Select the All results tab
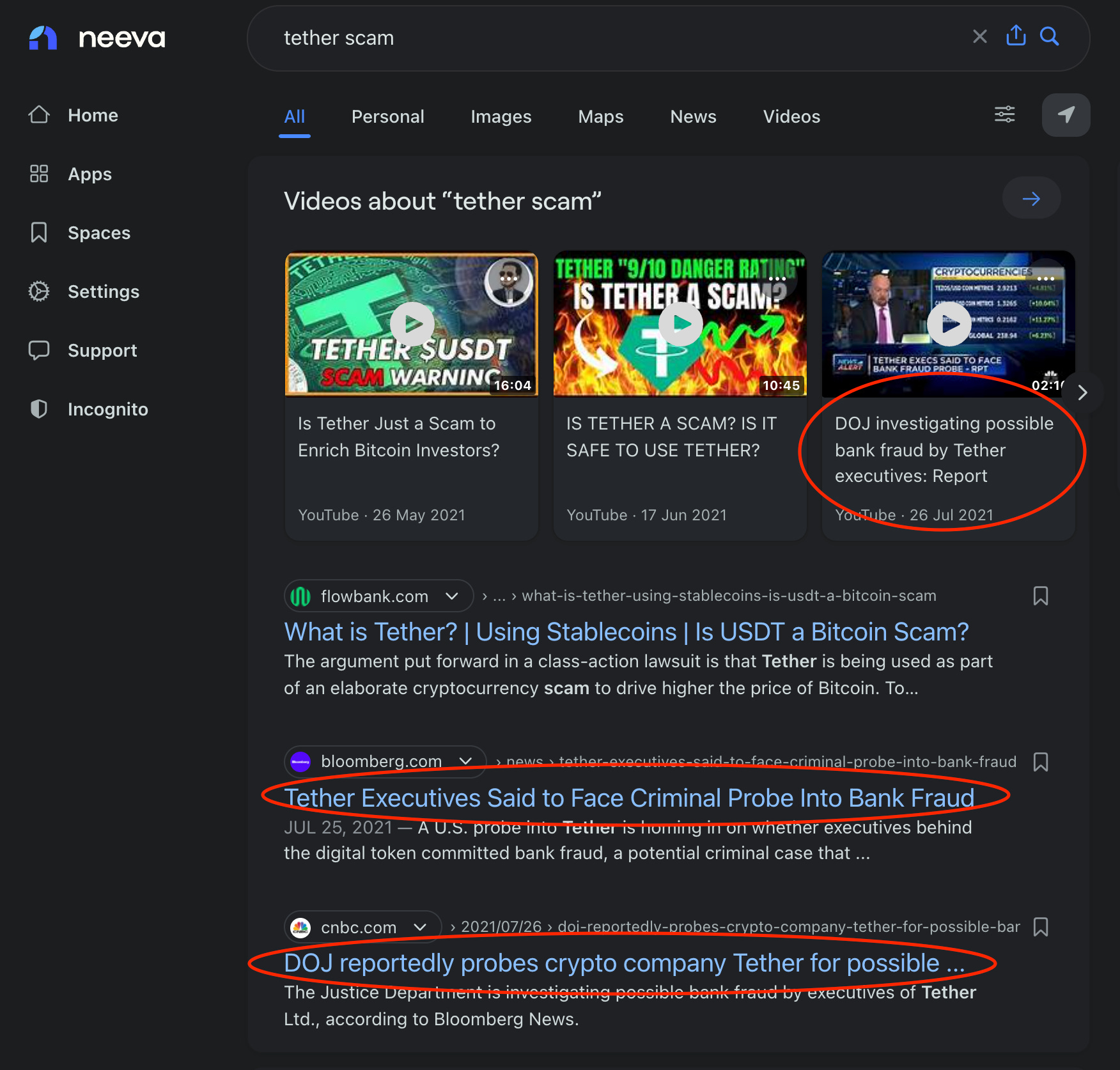Image resolution: width=1120 pixels, height=1070 pixels. (295, 116)
